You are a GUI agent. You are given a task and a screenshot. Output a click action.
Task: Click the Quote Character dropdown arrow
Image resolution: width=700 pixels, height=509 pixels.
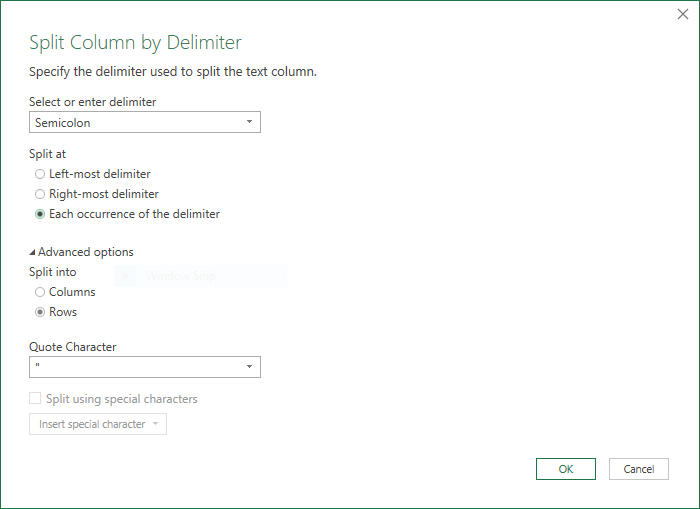coord(249,367)
